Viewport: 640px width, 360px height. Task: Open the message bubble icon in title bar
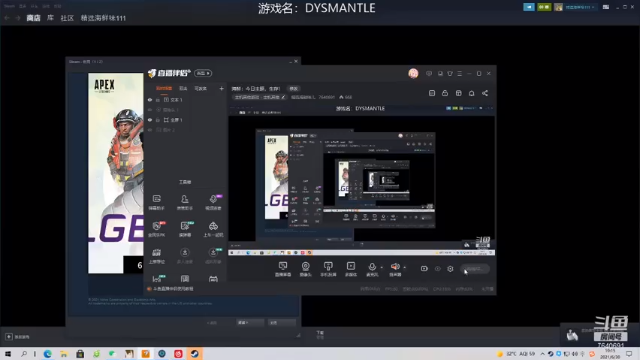429,73
